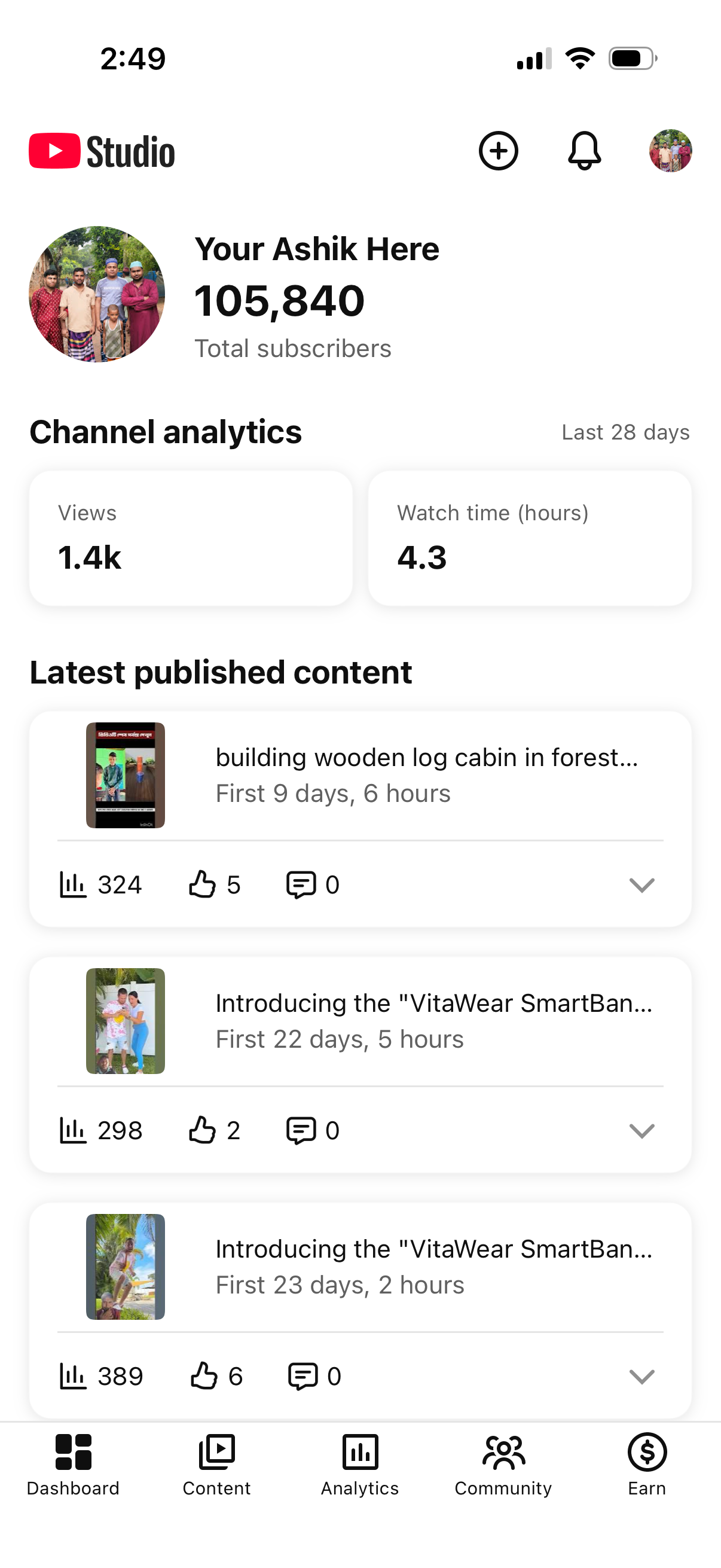Open the notifications bell
This screenshot has height=1568, width=721.
click(584, 150)
